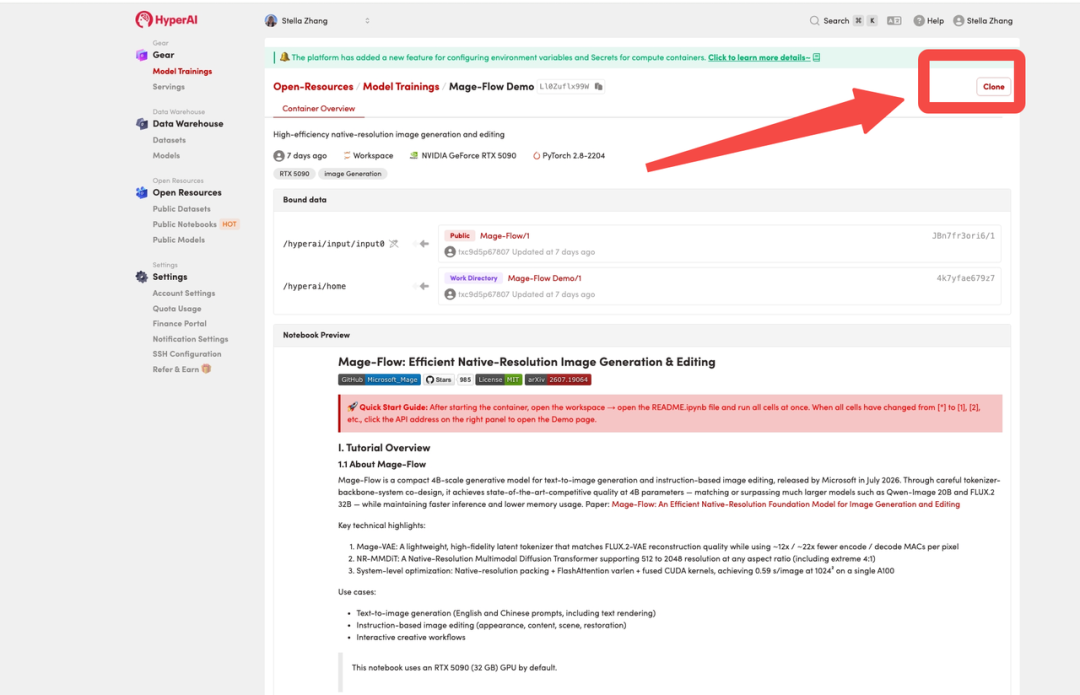Navigate to Model Trainings breadcrumb
This screenshot has width=1080, height=695.
pos(401,86)
